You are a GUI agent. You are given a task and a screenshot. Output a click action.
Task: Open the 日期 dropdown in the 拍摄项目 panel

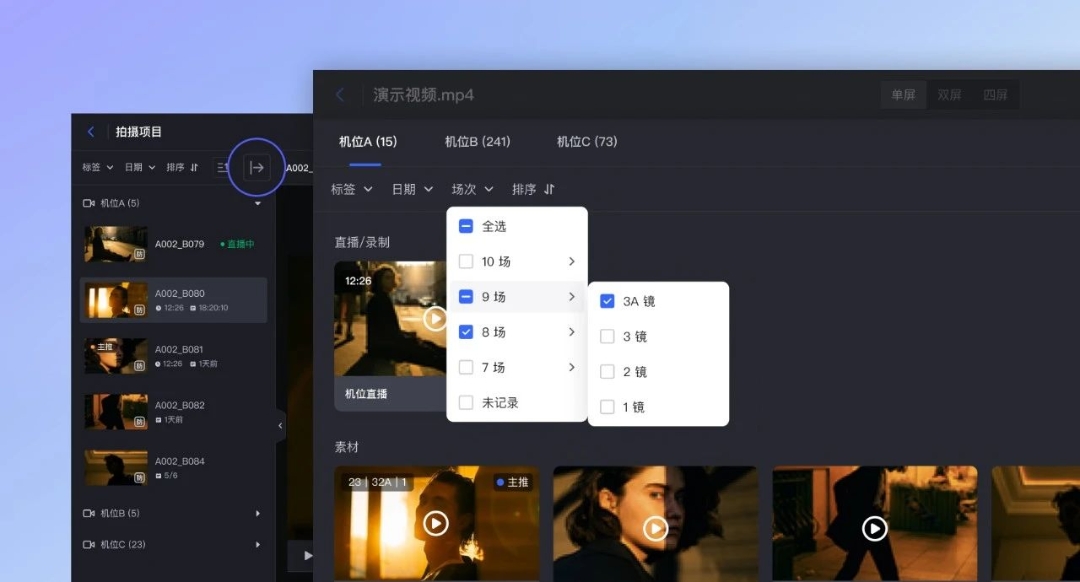(x=140, y=167)
